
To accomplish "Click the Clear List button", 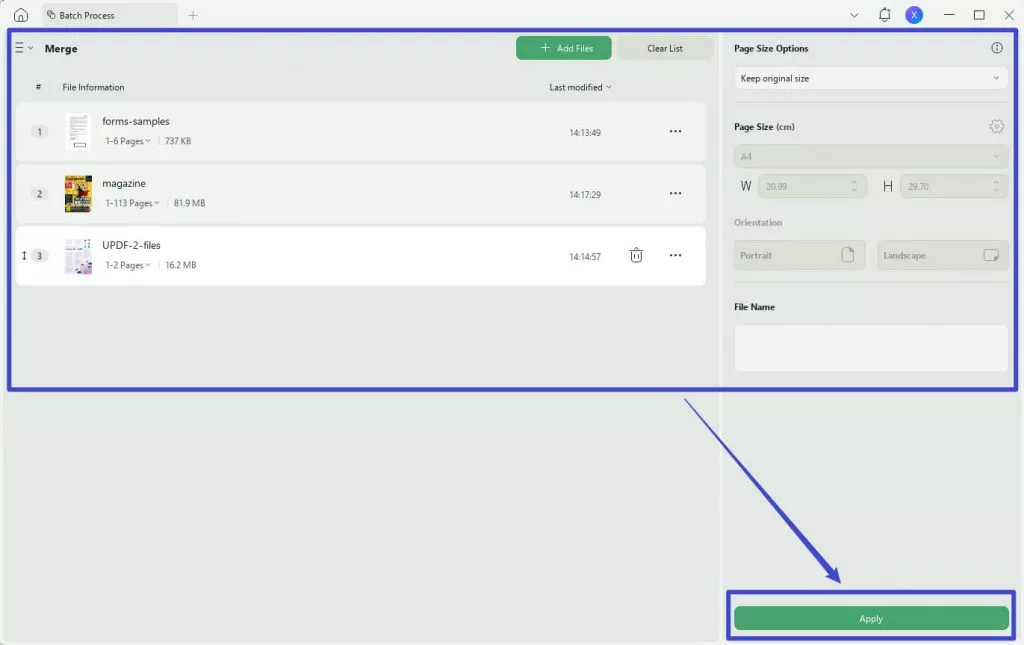I will pos(665,48).
